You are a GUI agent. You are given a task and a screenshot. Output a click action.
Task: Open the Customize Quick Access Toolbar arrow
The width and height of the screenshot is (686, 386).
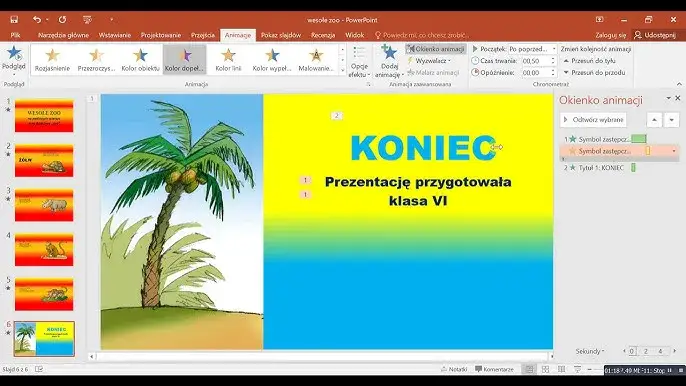click(x=112, y=20)
